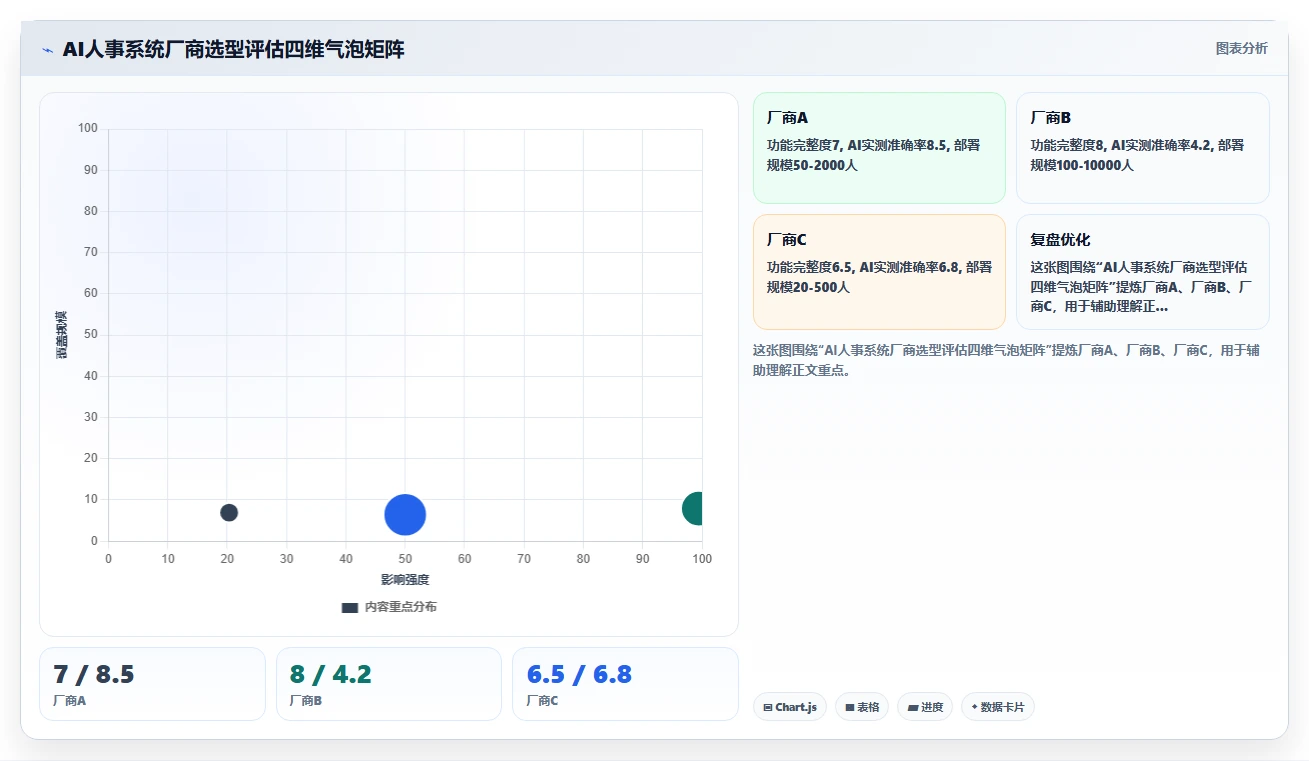Click the chart title AI人事系统厂商选型评估四维气泡矩阵
Viewport: 1309px width, 761px height.
(x=234, y=49)
